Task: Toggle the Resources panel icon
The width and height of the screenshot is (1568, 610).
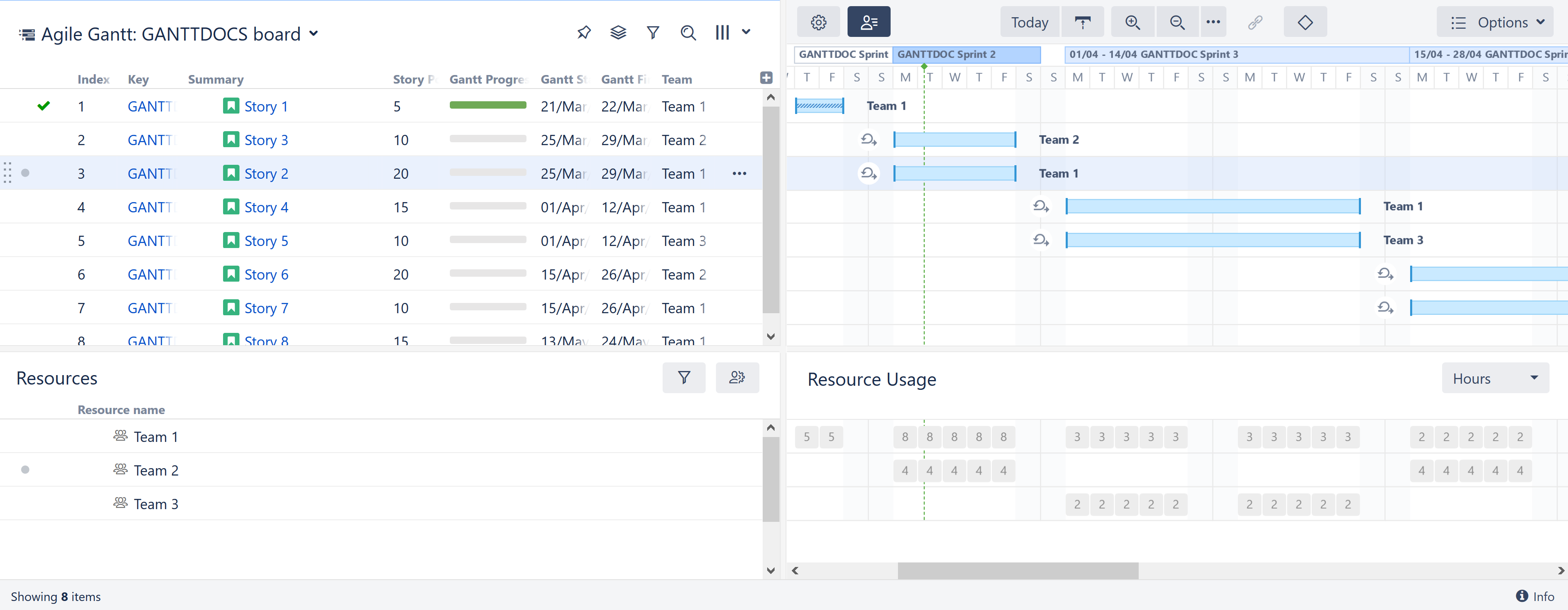Action: (x=868, y=21)
